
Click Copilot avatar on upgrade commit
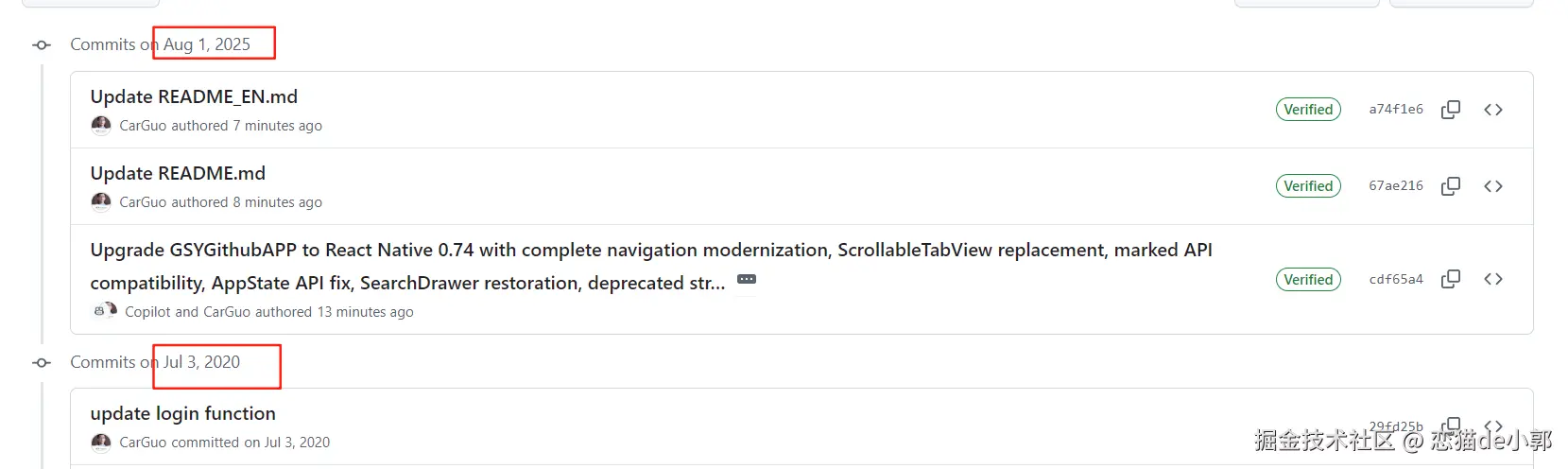pos(99,310)
